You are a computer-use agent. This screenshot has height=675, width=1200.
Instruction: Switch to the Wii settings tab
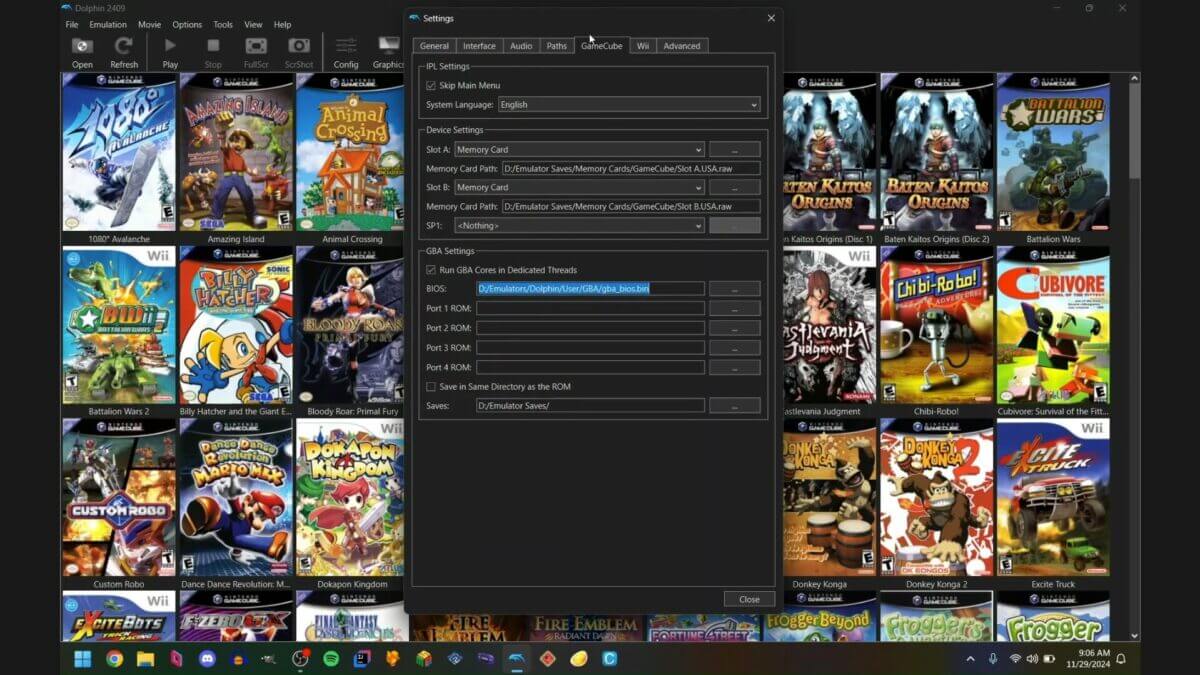pos(642,45)
